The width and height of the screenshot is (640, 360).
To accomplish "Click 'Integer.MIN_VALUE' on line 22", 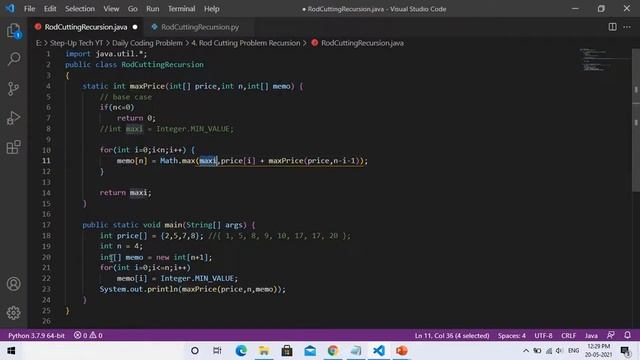I will click(197, 278).
